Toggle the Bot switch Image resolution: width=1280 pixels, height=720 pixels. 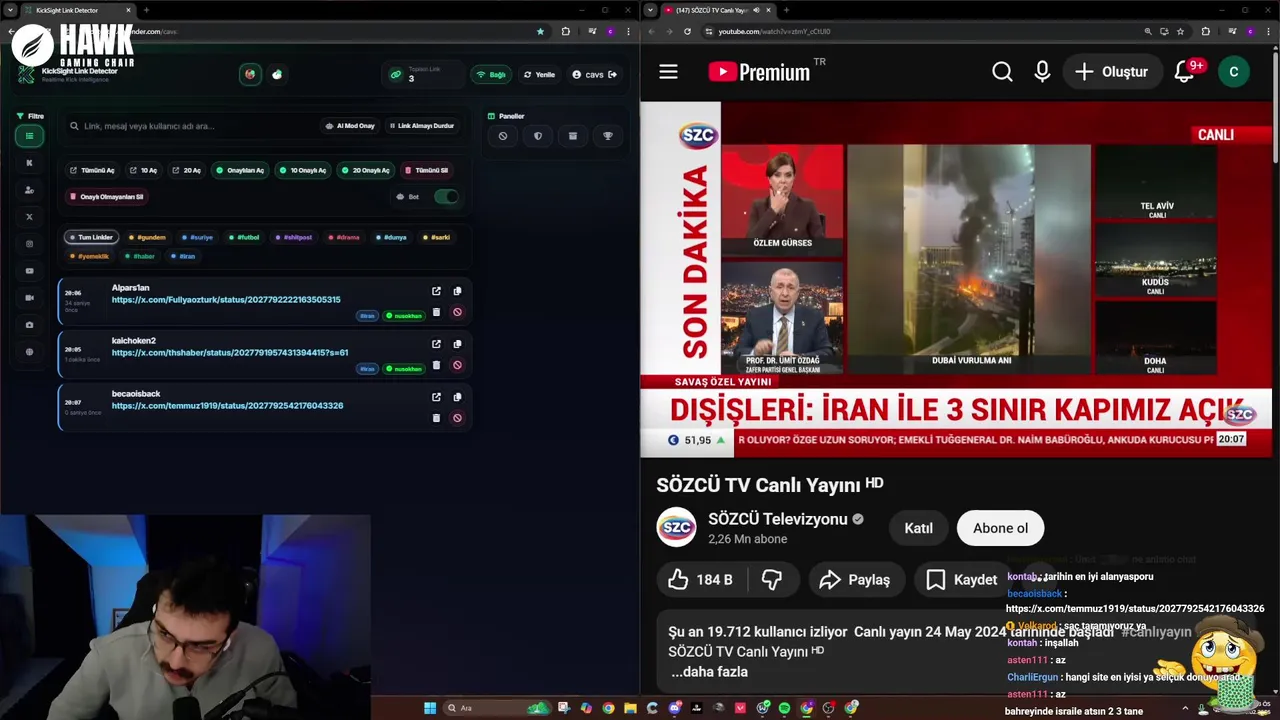pos(446,197)
